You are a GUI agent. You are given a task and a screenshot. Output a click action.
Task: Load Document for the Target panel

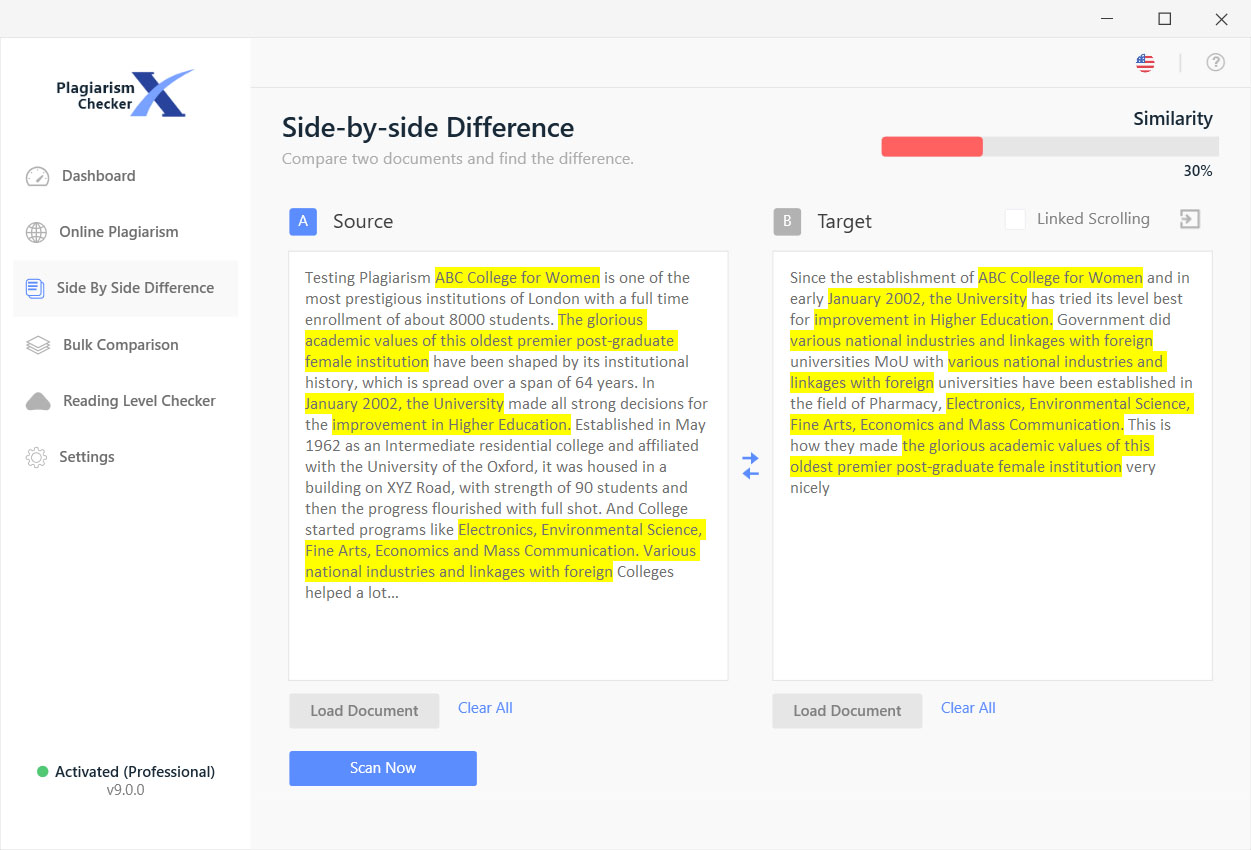tap(847, 711)
